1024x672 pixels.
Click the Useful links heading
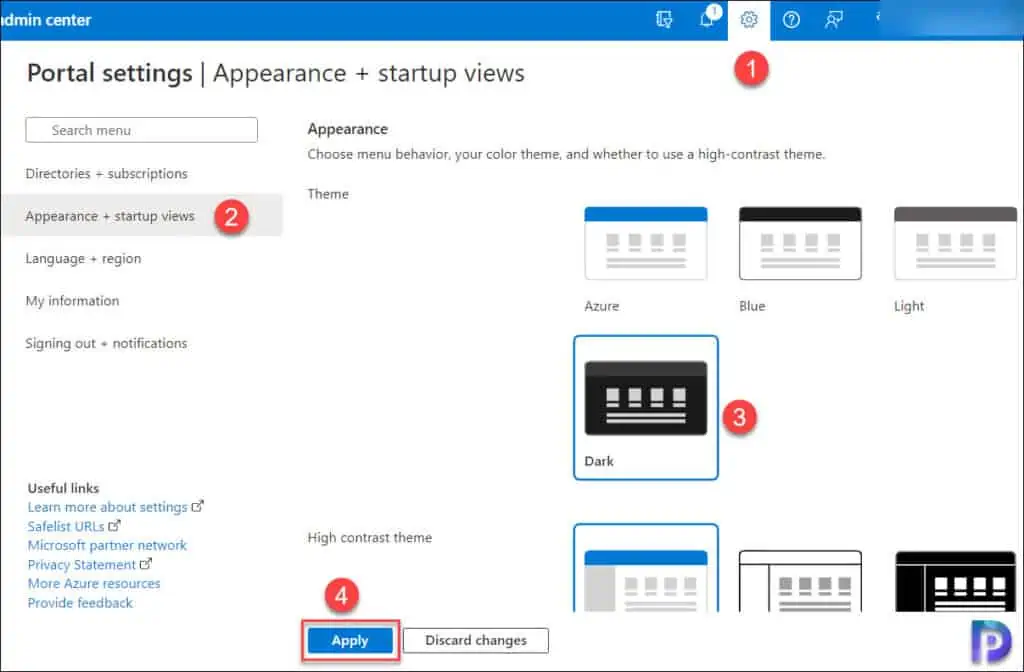63,488
